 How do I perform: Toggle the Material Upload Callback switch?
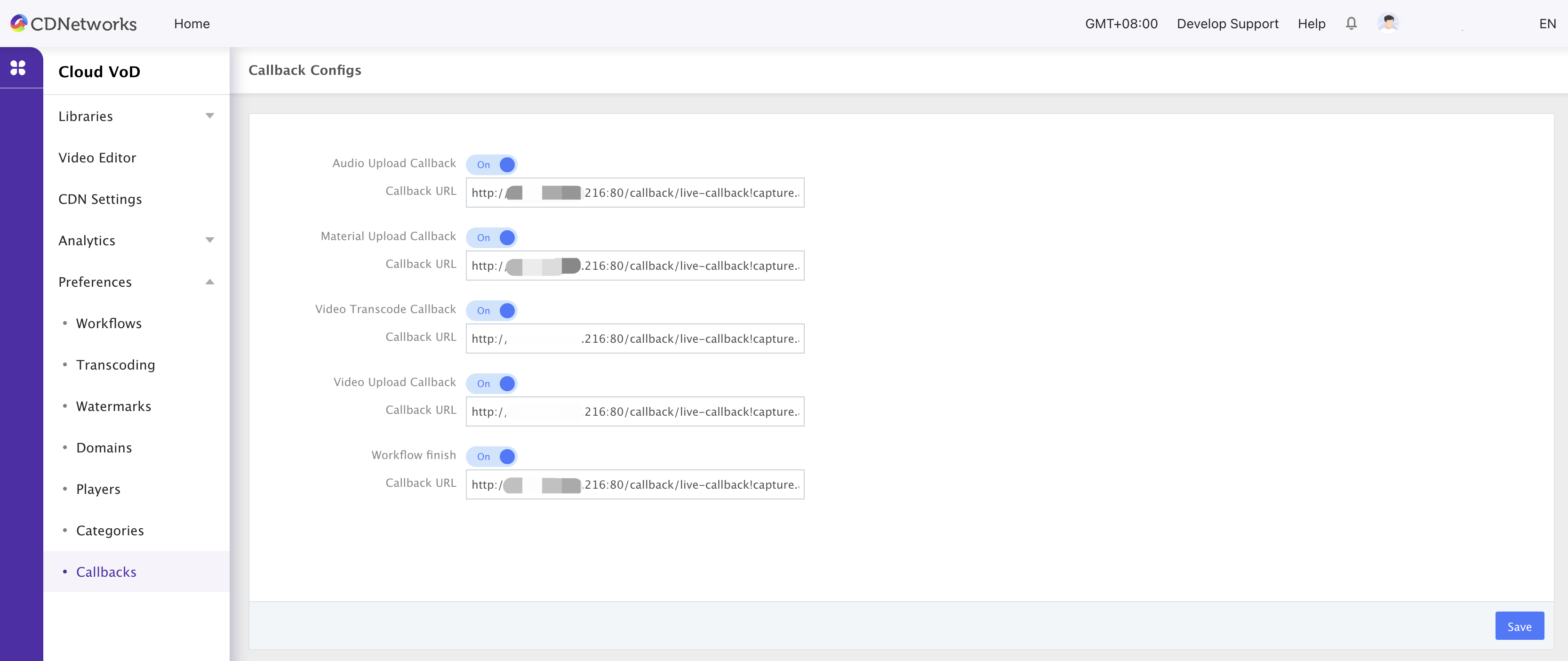(492, 238)
